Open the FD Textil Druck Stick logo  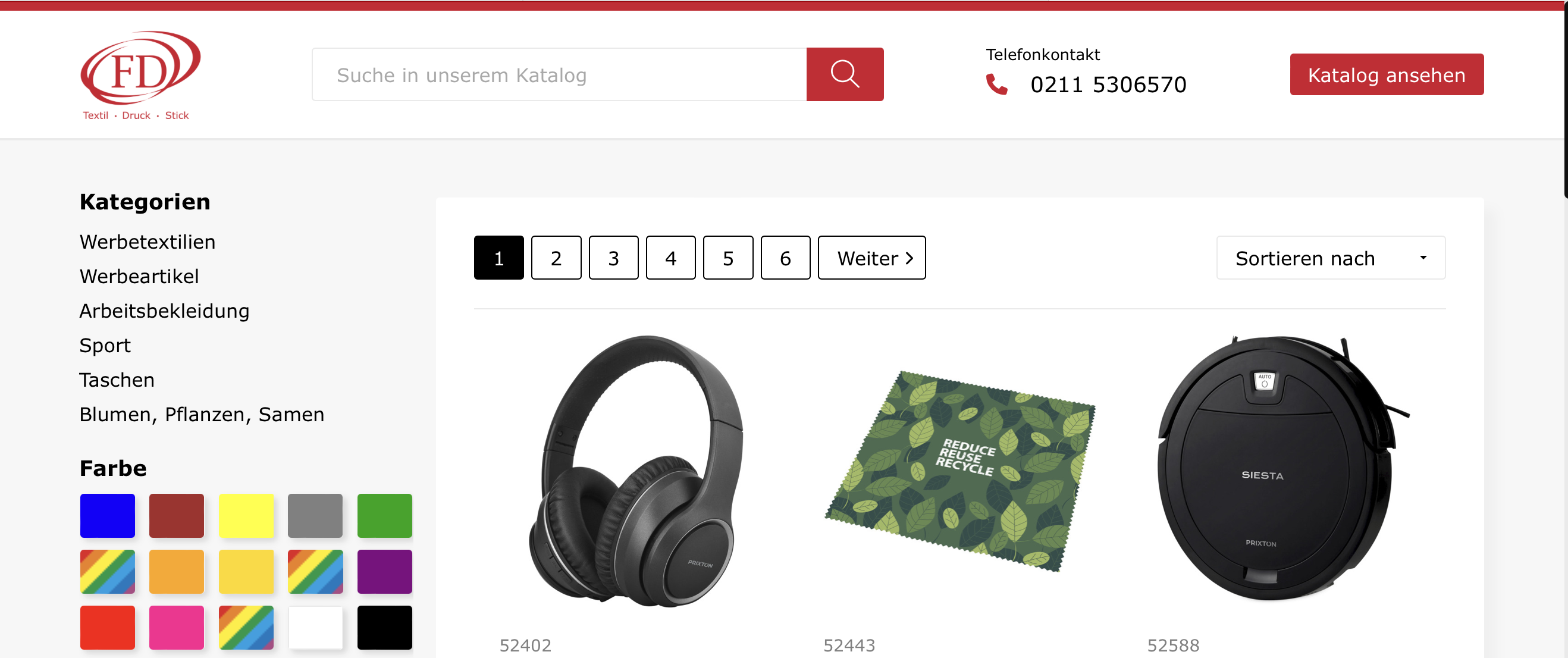point(140,76)
